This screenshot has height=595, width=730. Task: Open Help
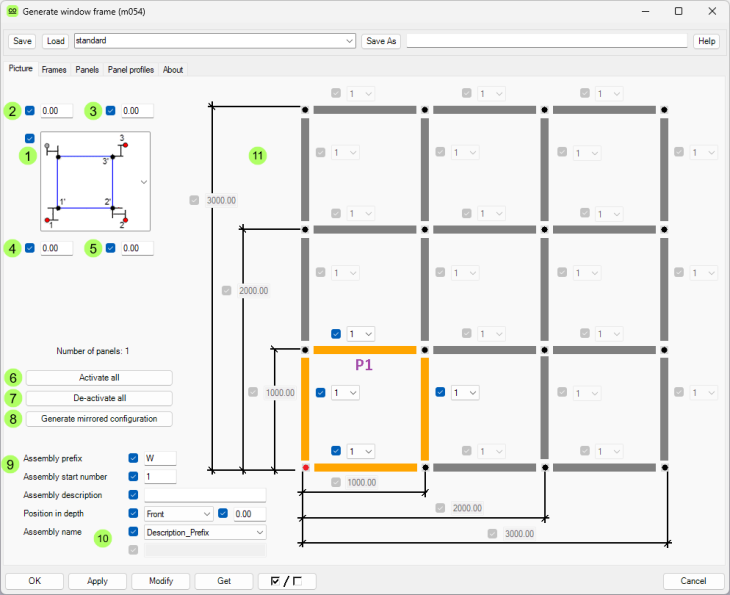click(x=706, y=41)
